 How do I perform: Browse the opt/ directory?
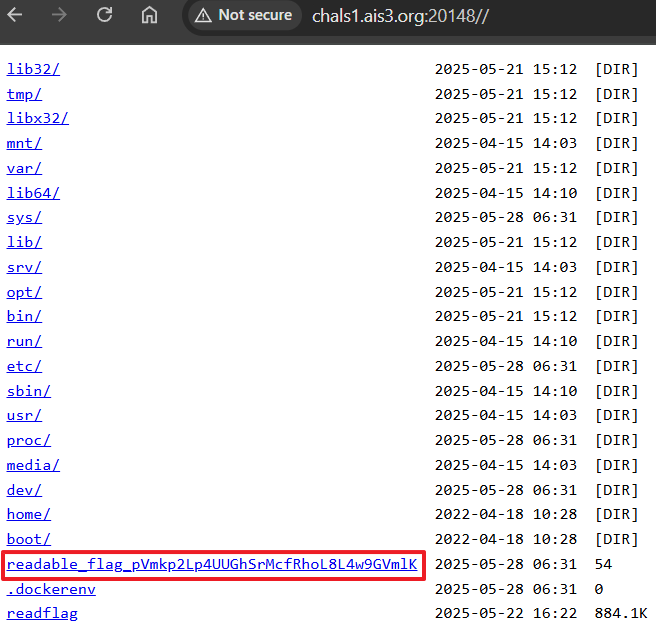24,292
